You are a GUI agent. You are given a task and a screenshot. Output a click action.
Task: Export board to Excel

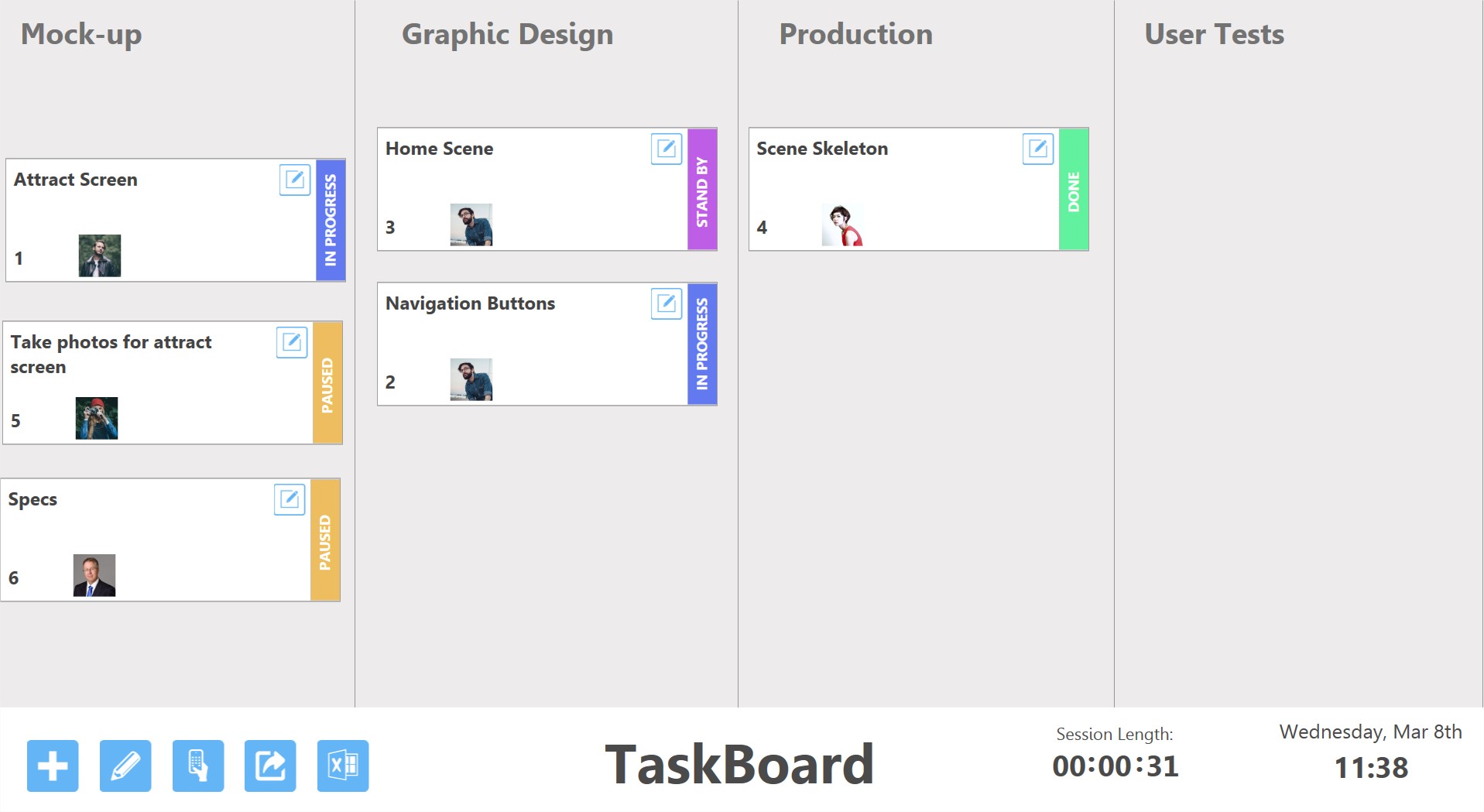point(343,766)
